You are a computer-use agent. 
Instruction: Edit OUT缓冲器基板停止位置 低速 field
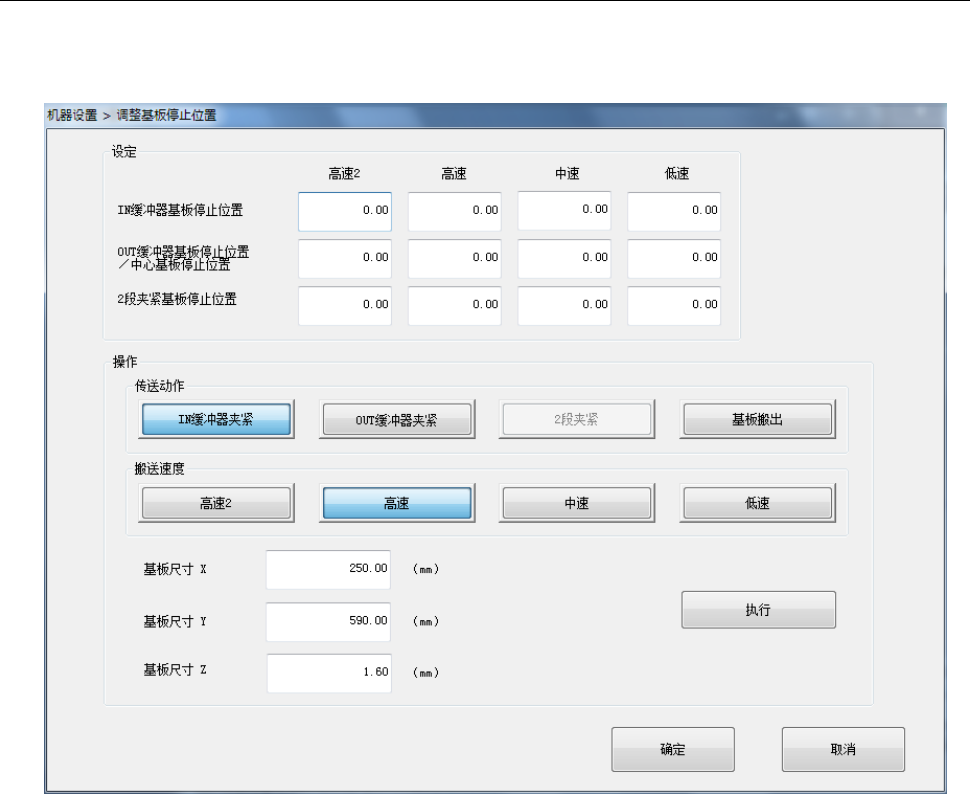674,259
